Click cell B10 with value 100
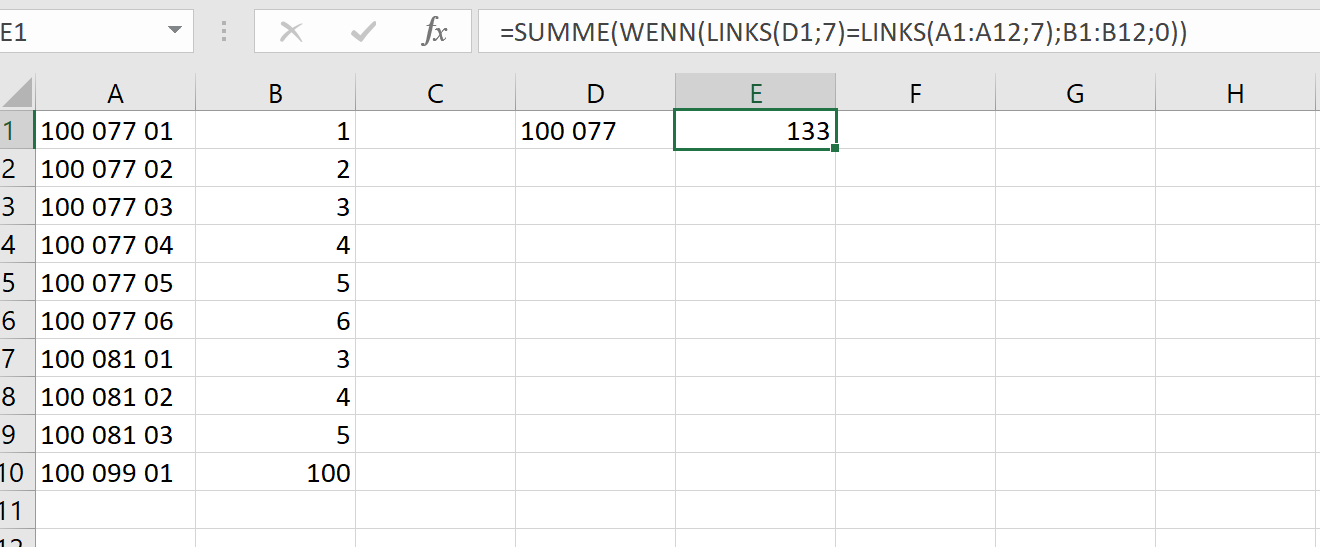 point(276,473)
